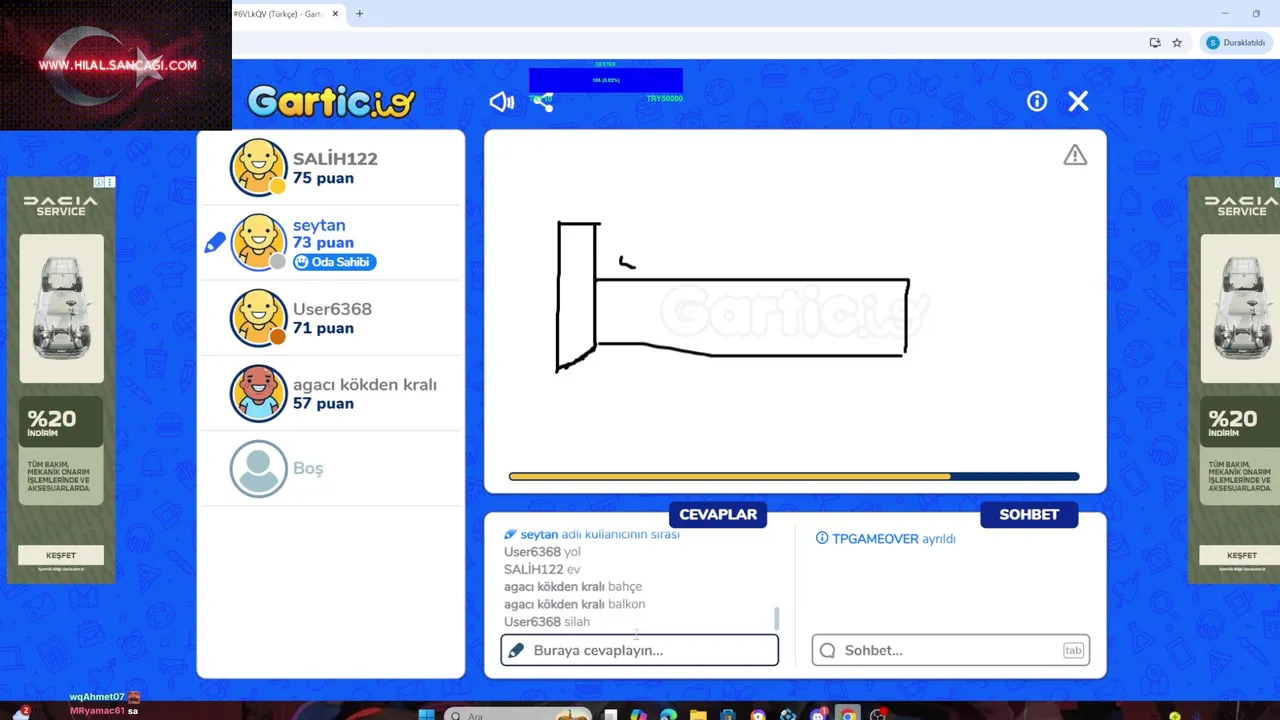Click the left Dacia ad car image
The height and width of the screenshot is (720, 1280).
click(x=61, y=308)
